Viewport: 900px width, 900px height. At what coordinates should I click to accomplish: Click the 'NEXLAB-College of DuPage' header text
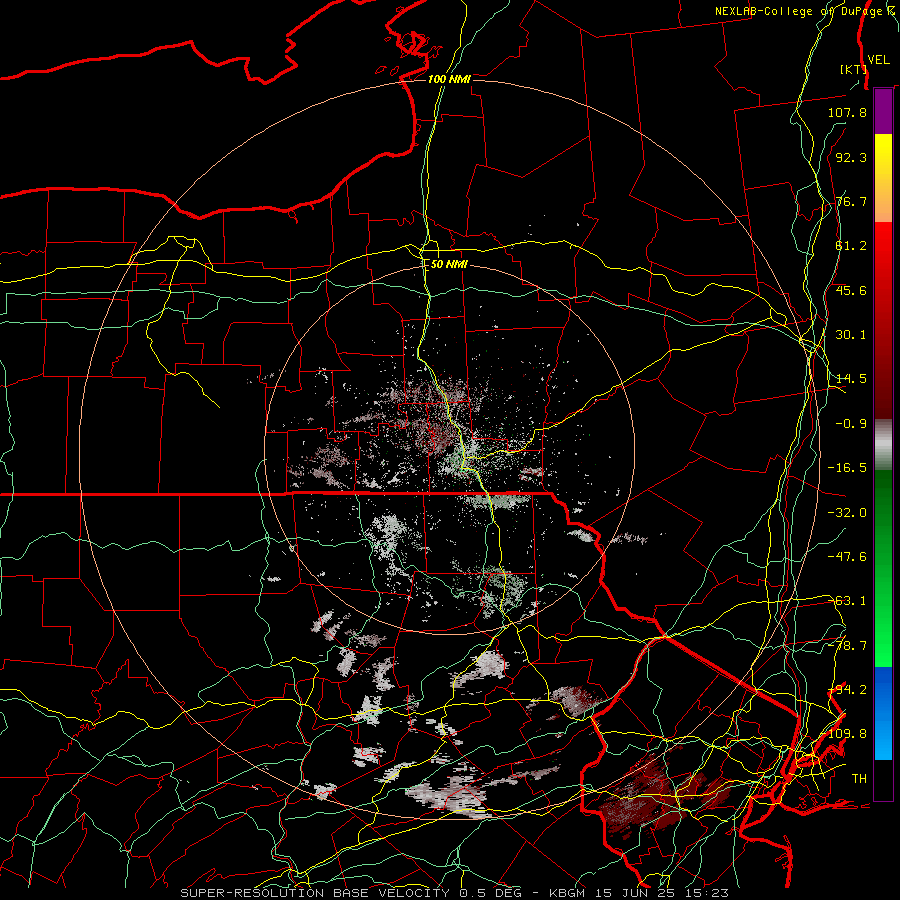point(797,11)
